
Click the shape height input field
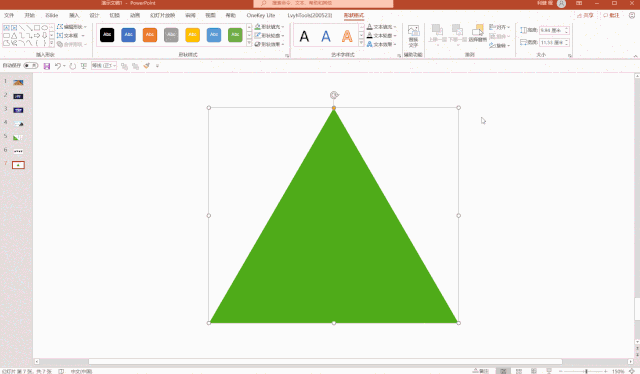click(554, 30)
